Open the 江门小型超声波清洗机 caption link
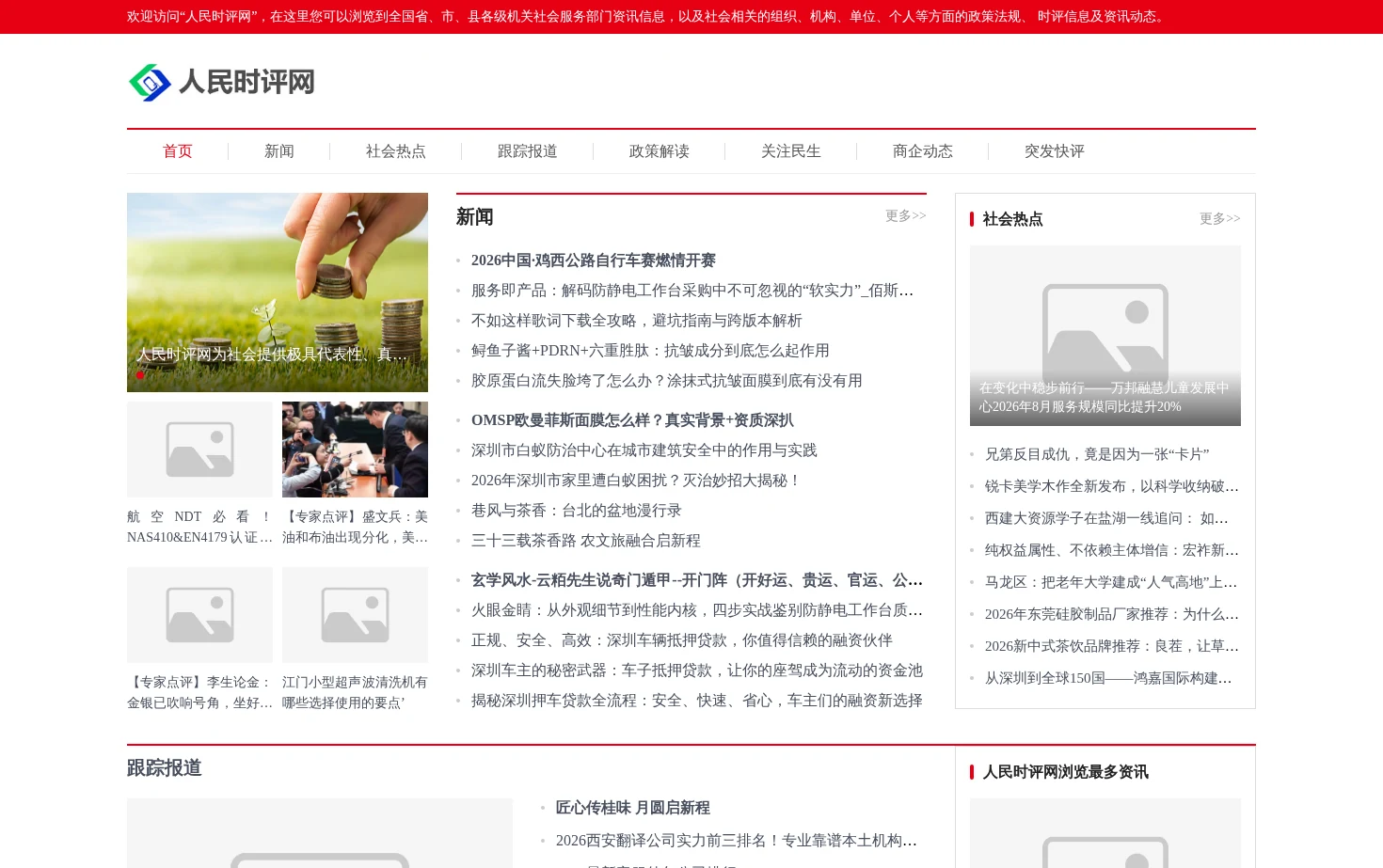Image resolution: width=1383 pixels, height=868 pixels. pos(355,692)
